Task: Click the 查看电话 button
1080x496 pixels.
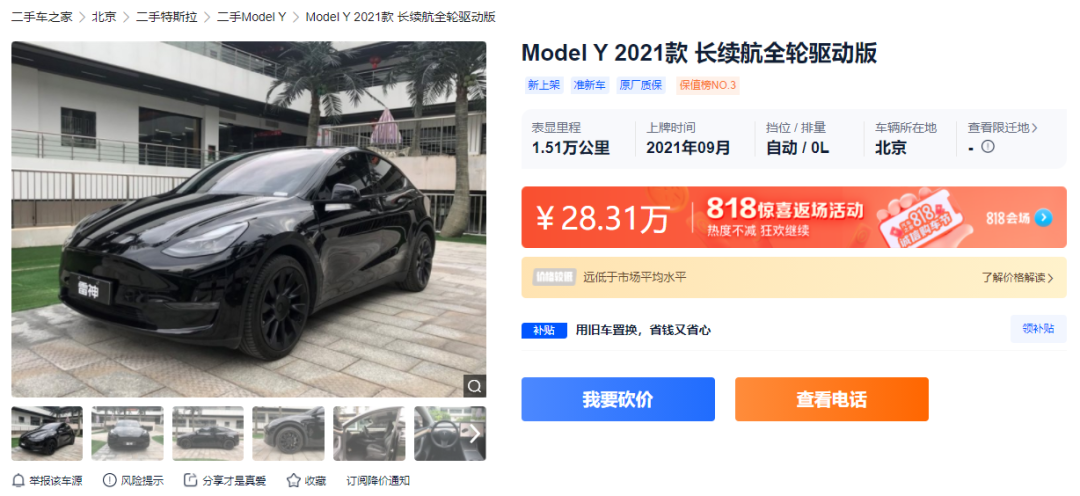Action: coord(831,399)
